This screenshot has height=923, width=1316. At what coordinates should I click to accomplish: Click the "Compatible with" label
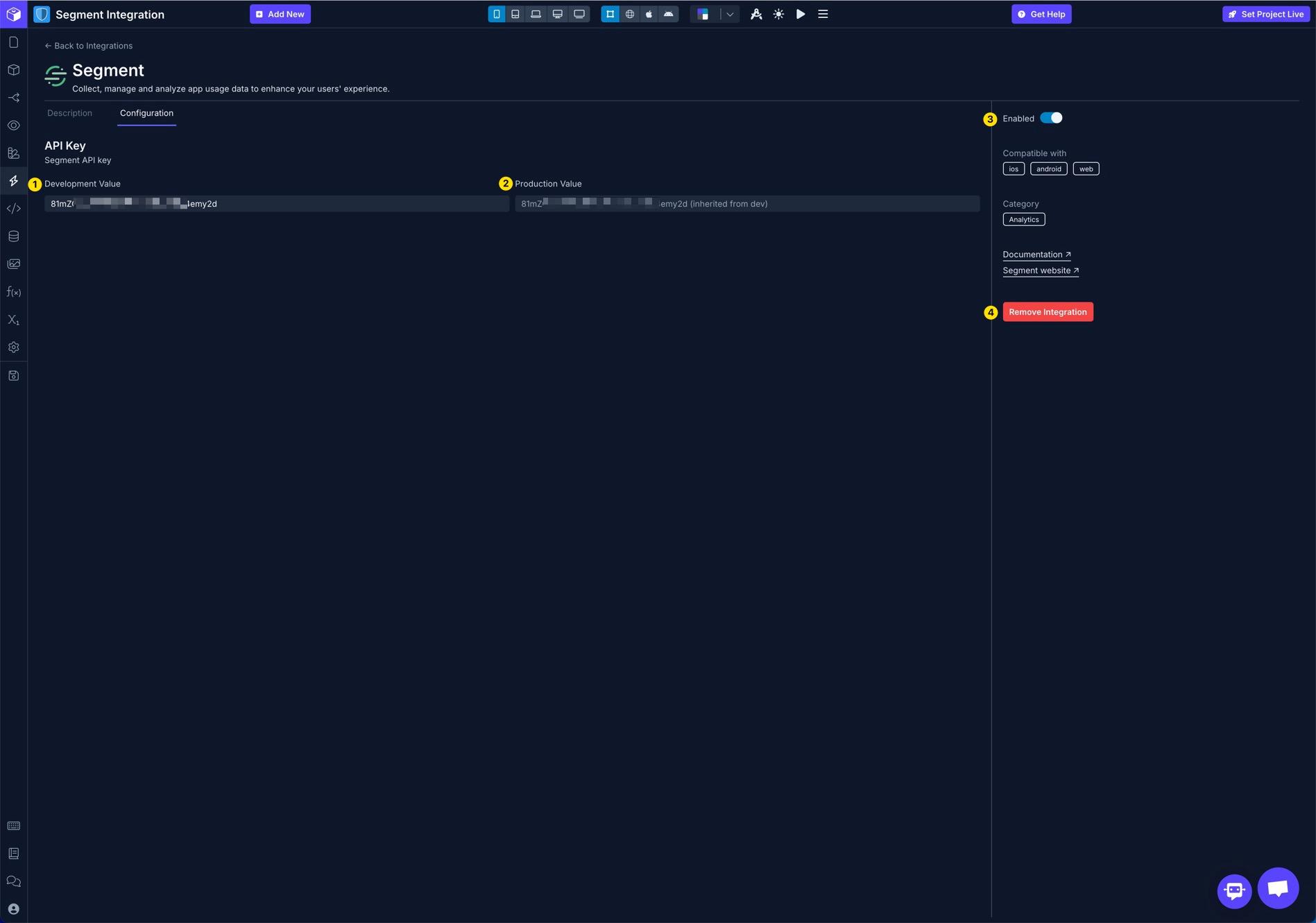tap(1034, 153)
